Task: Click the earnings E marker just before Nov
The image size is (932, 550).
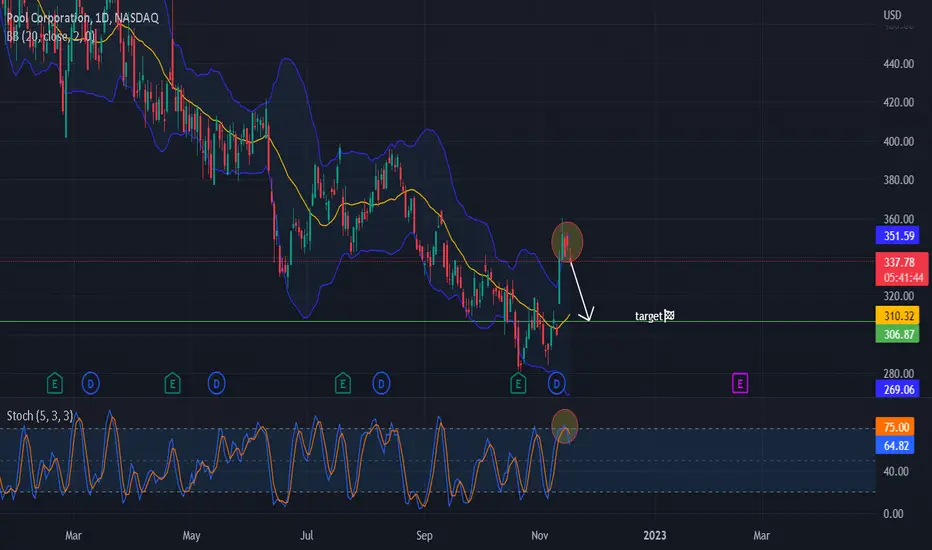Action: click(x=518, y=384)
